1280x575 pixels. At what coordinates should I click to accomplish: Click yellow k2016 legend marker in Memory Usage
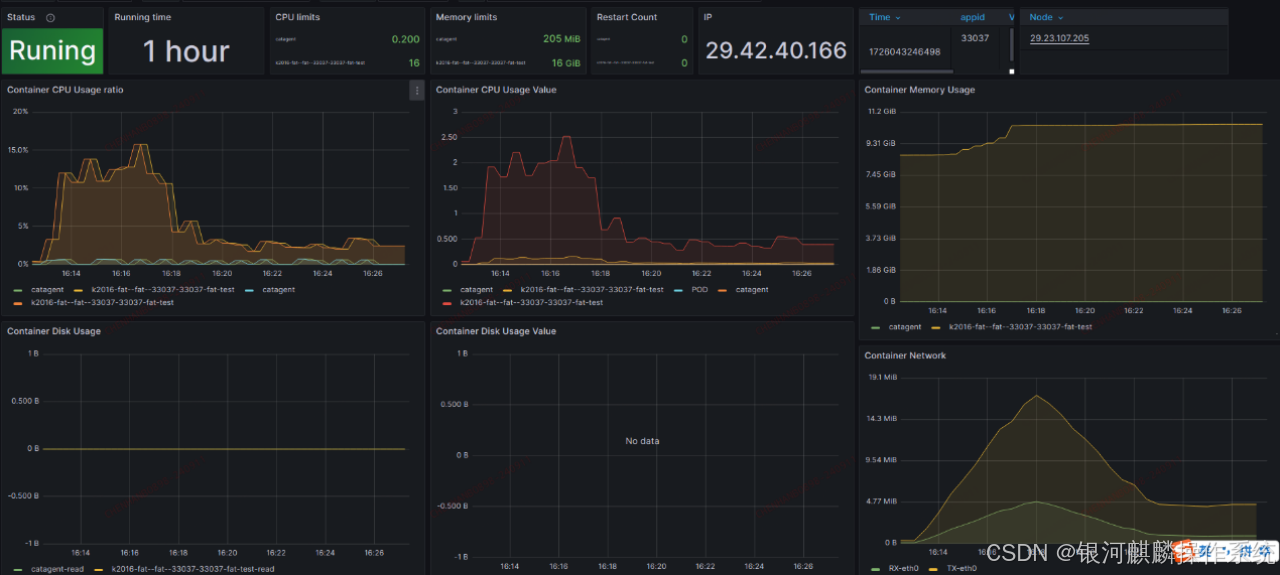(x=936, y=327)
